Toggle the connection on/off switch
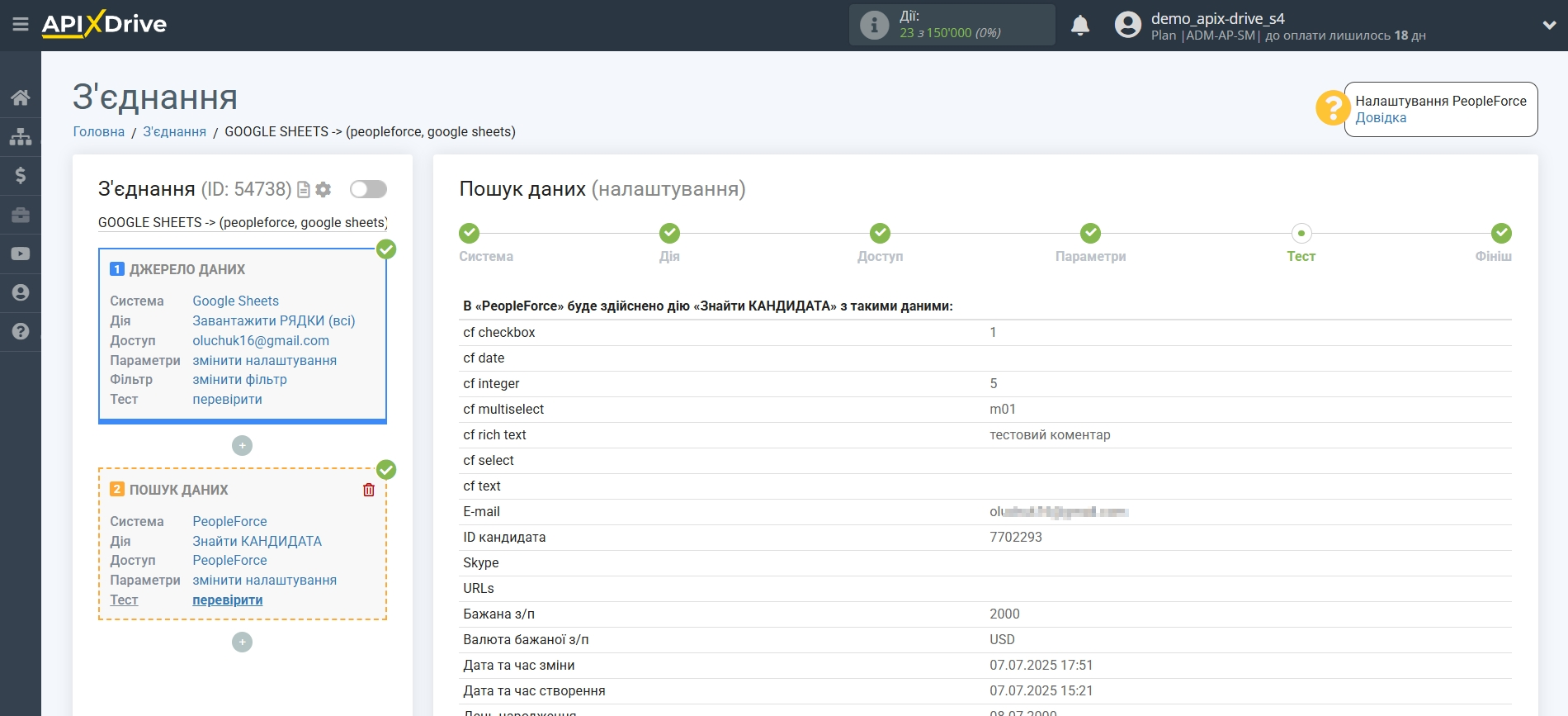 pos(368,189)
